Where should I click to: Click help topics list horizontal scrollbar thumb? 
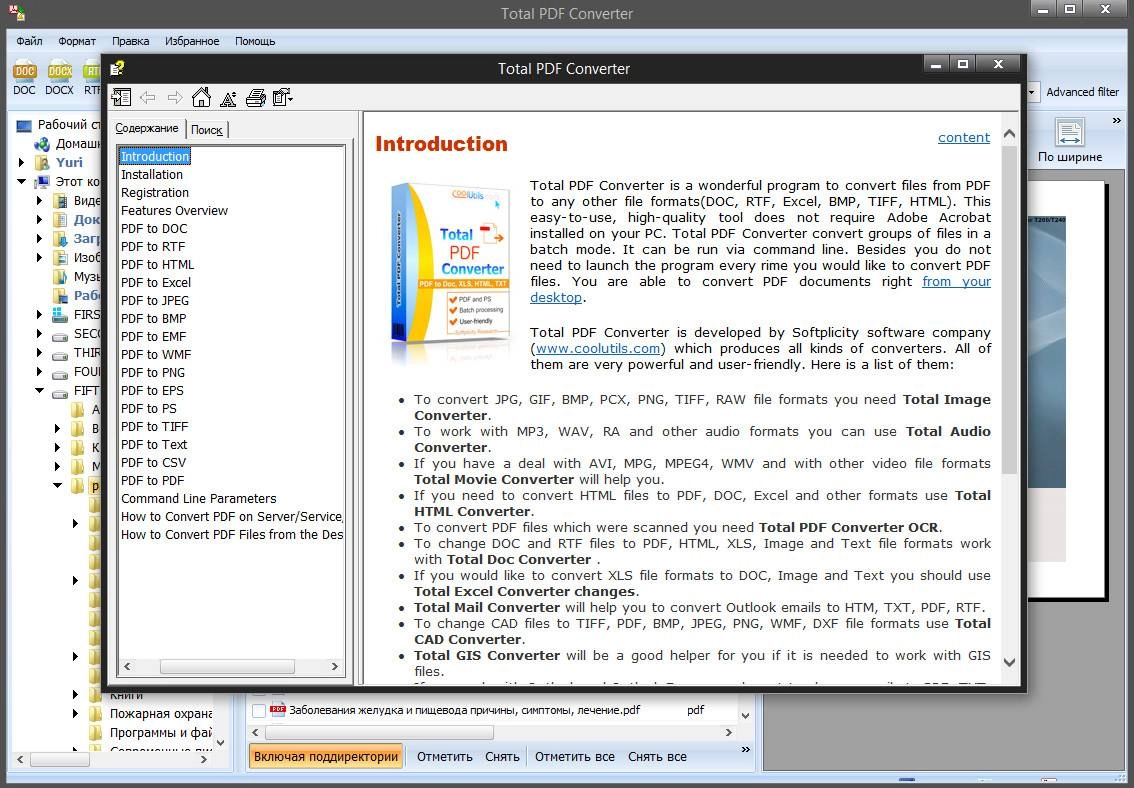pos(227,667)
